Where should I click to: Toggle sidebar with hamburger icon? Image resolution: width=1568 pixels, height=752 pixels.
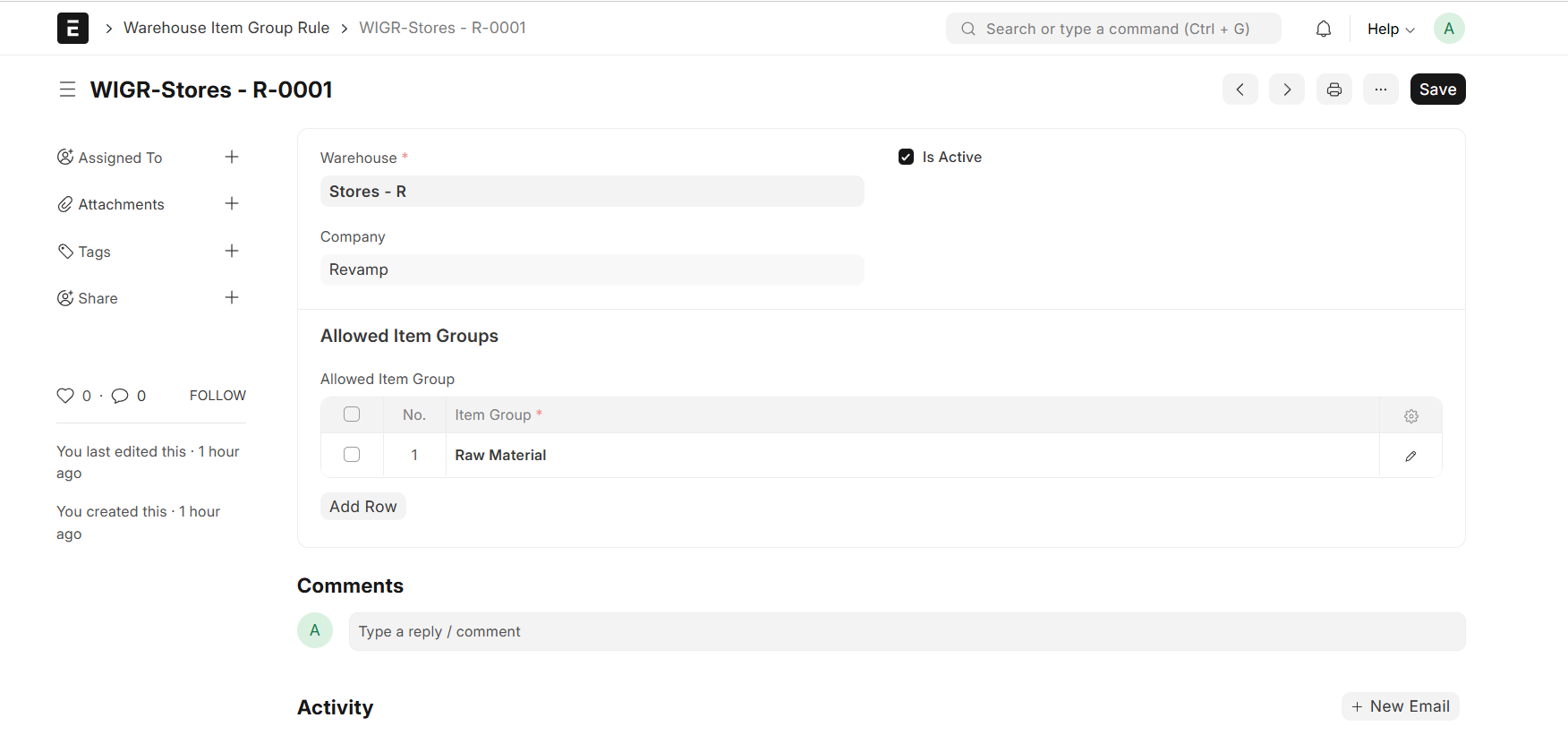pyautogui.click(x=67, y=90)
